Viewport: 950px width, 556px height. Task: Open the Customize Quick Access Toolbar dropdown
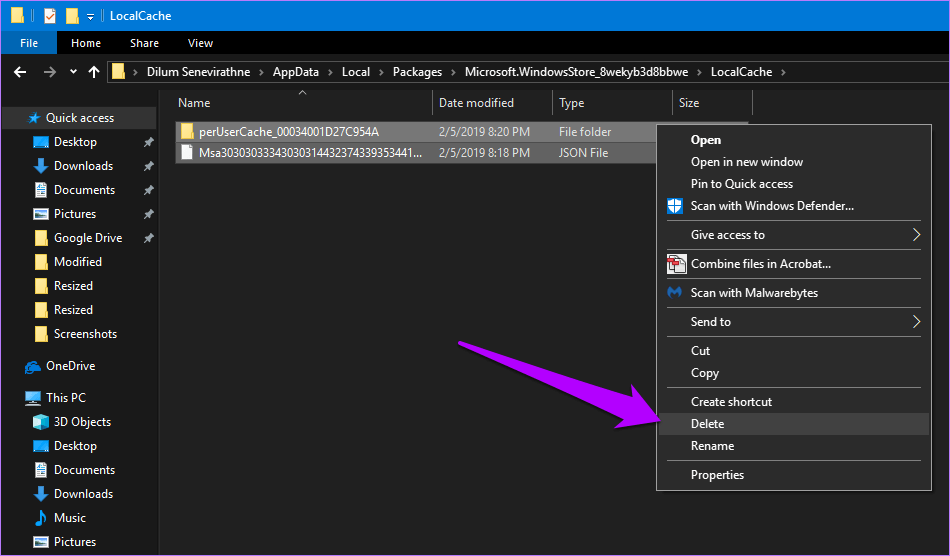coord(90,16)
